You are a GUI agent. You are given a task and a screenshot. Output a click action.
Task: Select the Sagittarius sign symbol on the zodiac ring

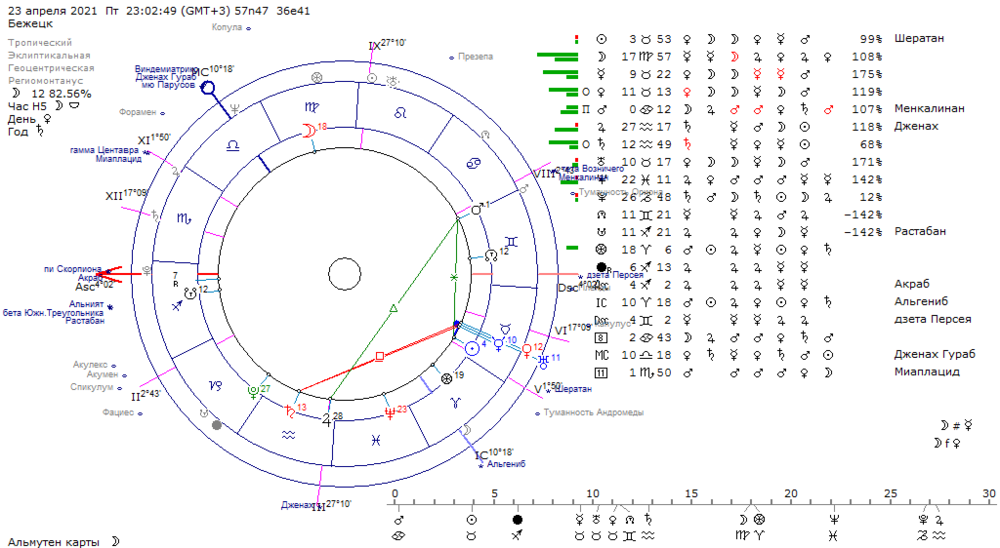point(177,306)
